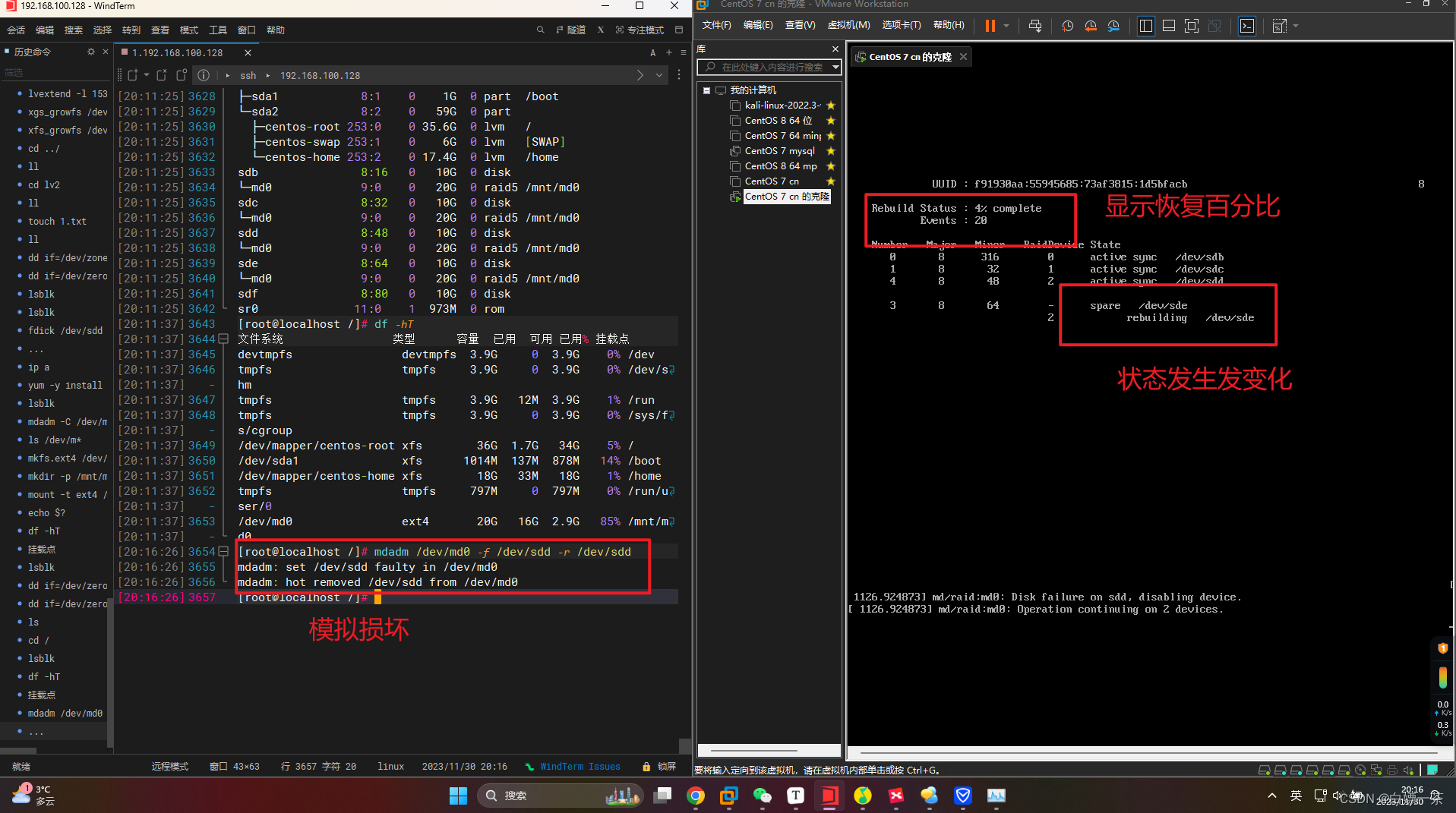Open the 工具 menu in WindTerm

pos(218,30)
